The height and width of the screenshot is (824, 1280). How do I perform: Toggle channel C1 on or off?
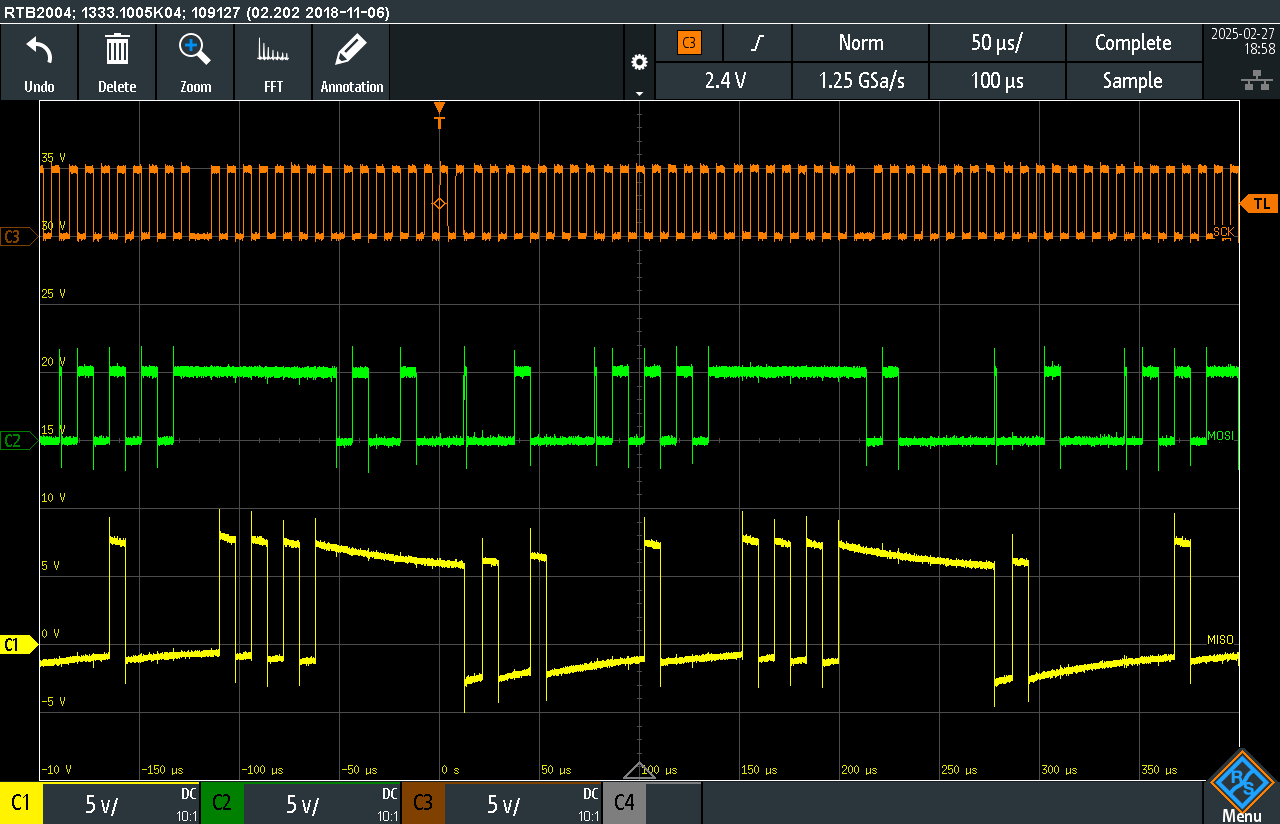click(20, 802)
